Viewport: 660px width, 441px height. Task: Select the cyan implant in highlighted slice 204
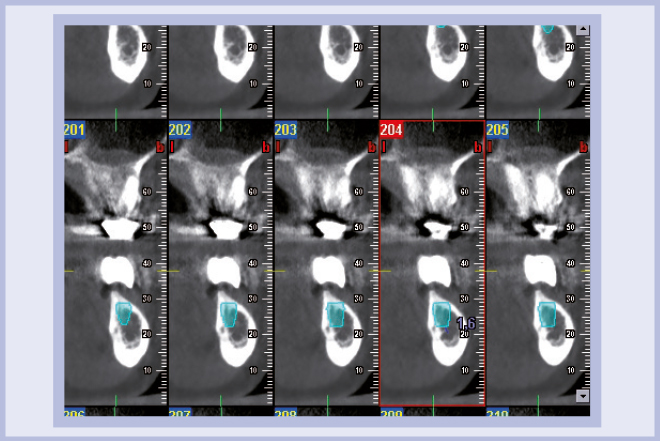point(442,314)
